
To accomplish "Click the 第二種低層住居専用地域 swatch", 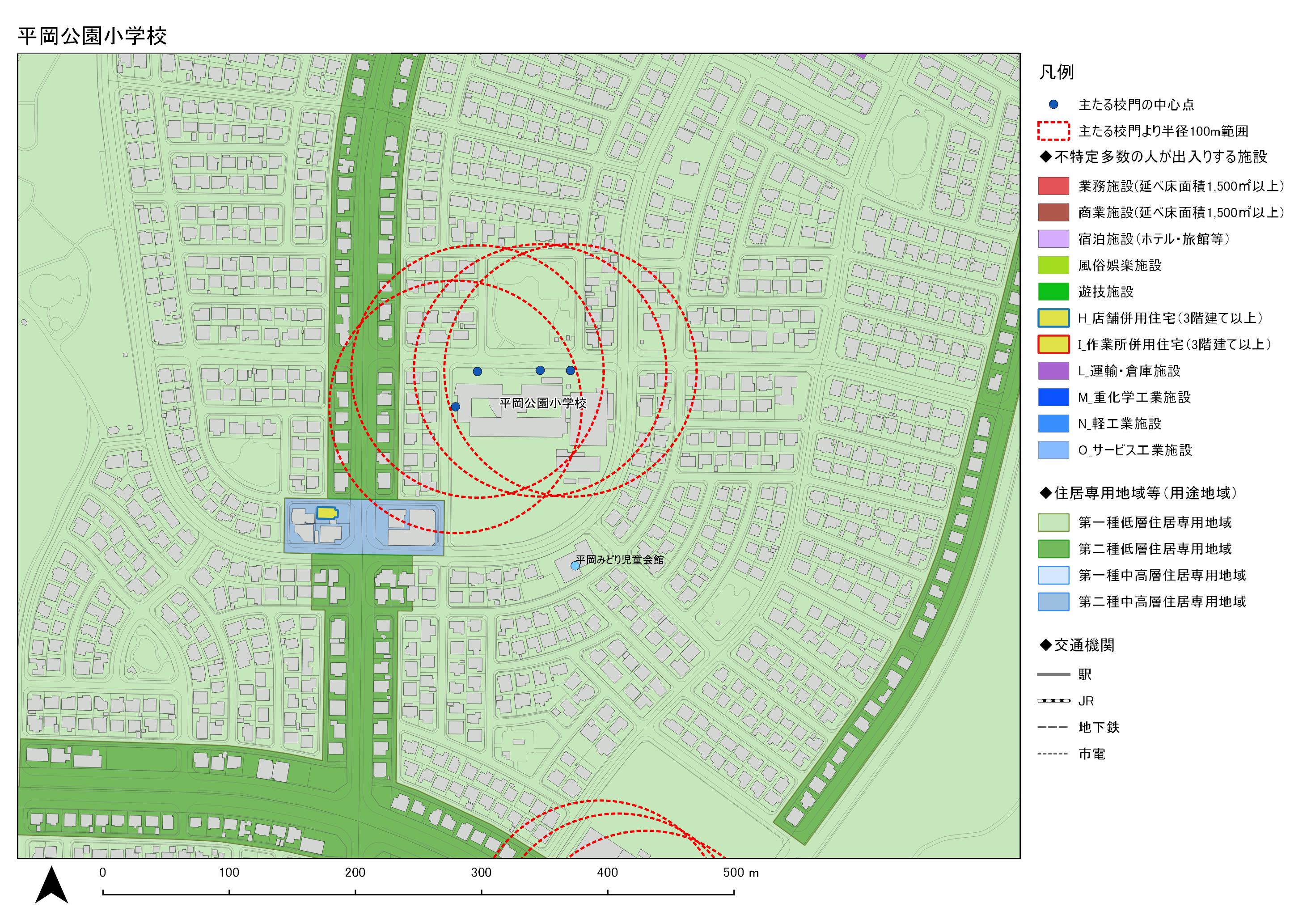I will click(1053, 549).
